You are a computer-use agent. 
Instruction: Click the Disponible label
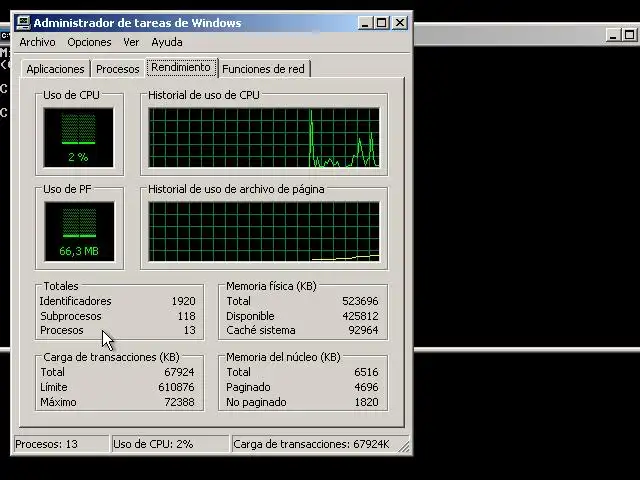coord(250,316)
